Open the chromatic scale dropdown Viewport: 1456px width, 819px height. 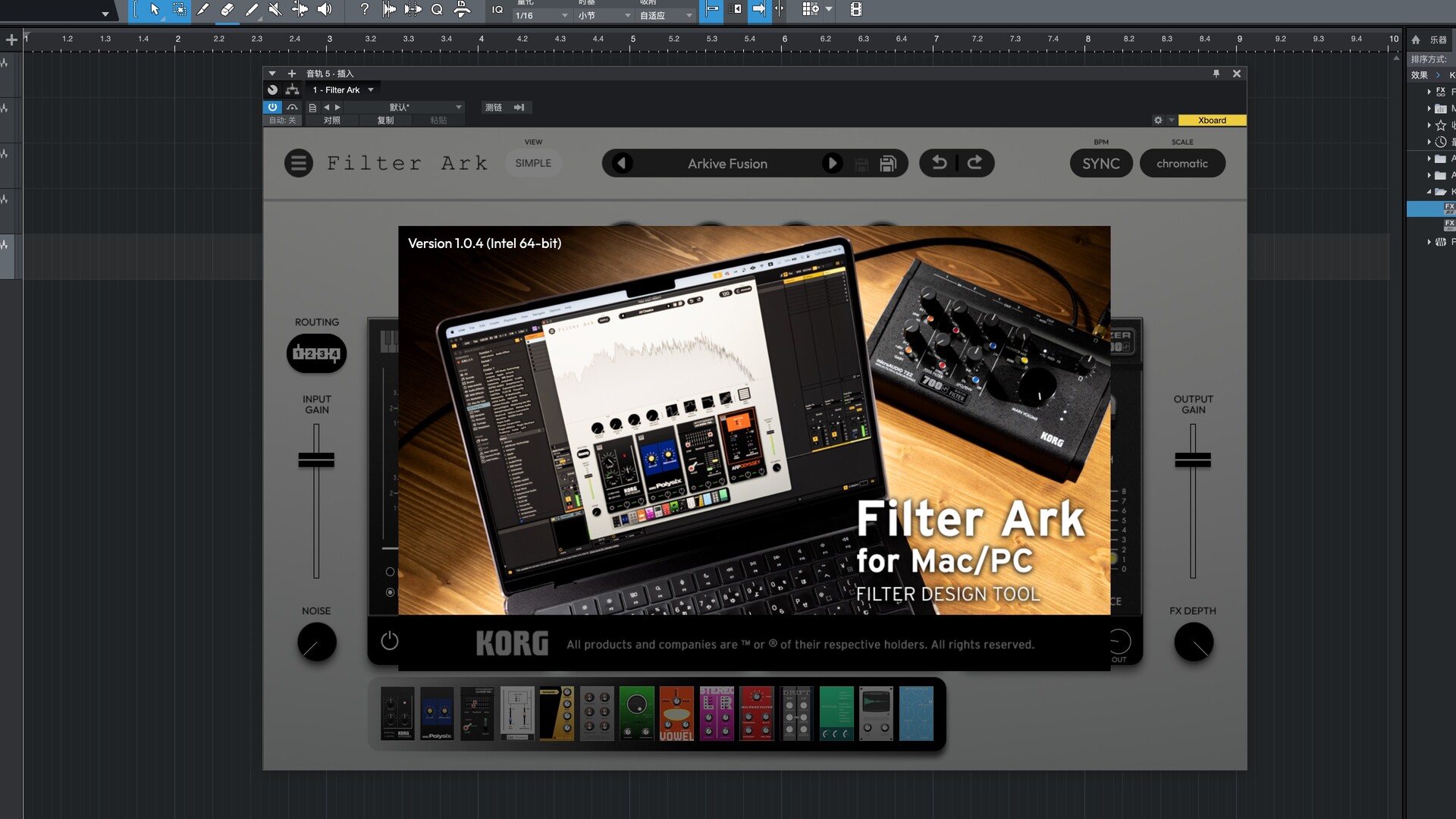tap(1181, 163)
